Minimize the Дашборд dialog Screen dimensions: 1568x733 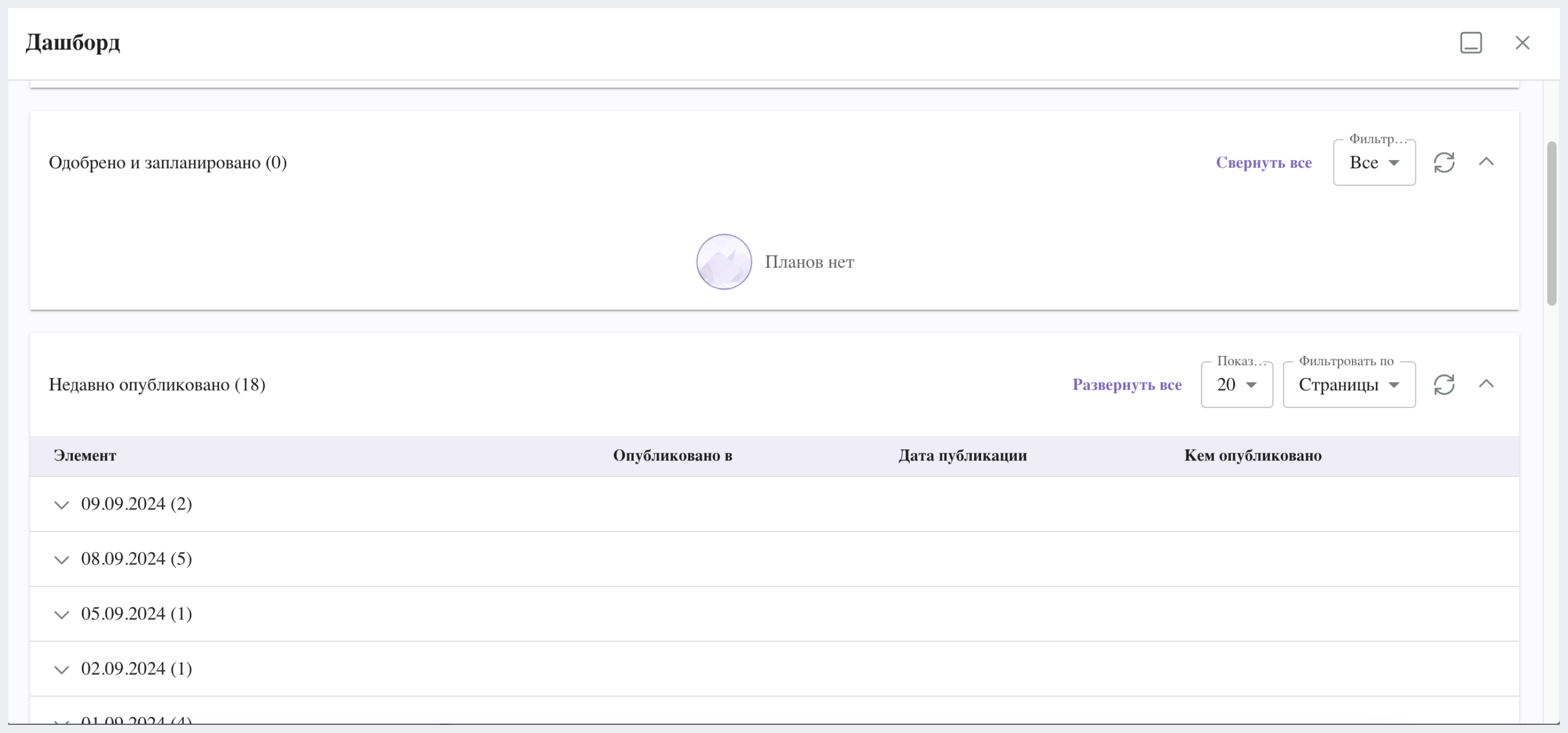(1471, 42)
